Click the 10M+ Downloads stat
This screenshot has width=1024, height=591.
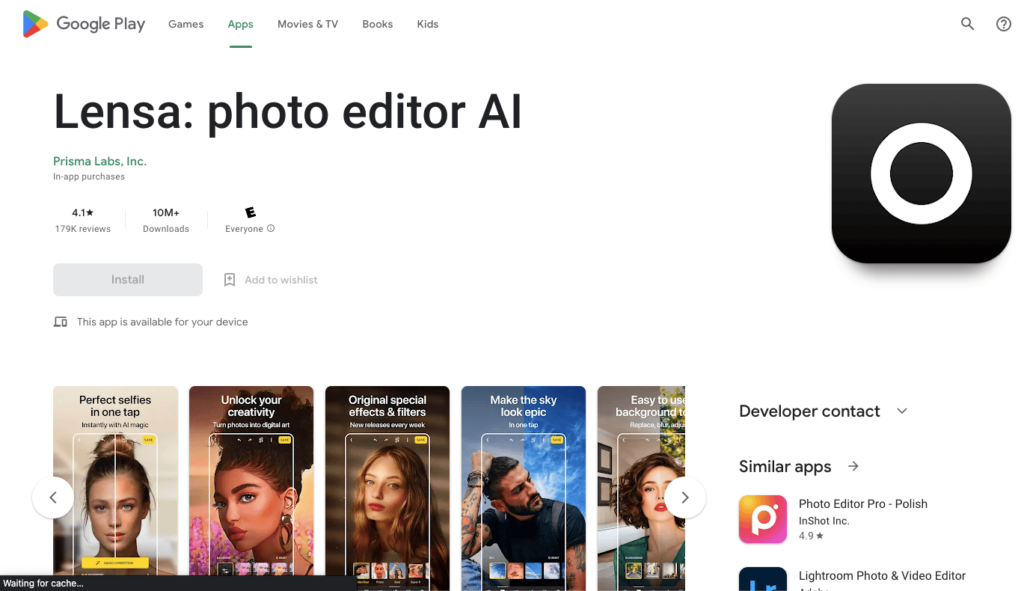pyautogui.click(x=166, y=220)
